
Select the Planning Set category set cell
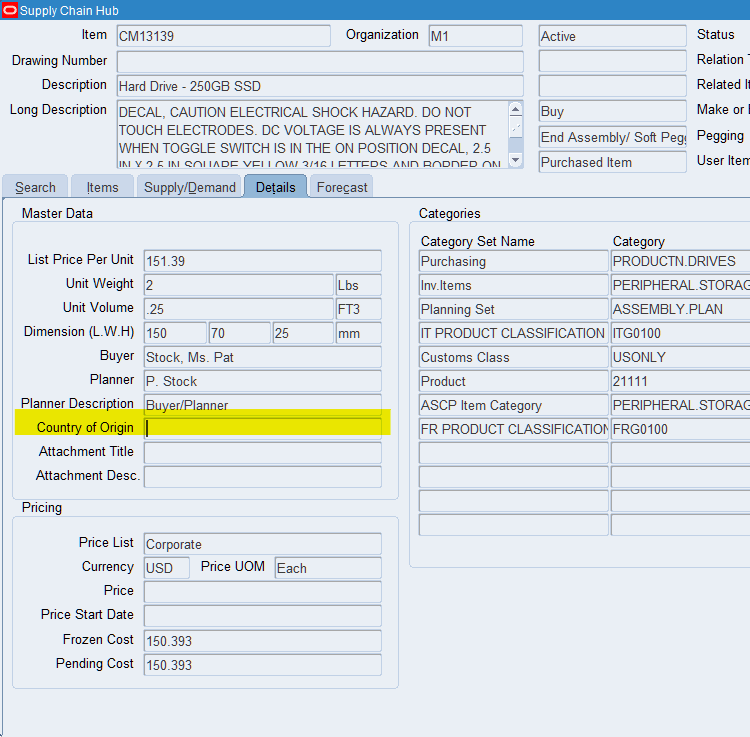pos(514,309)
